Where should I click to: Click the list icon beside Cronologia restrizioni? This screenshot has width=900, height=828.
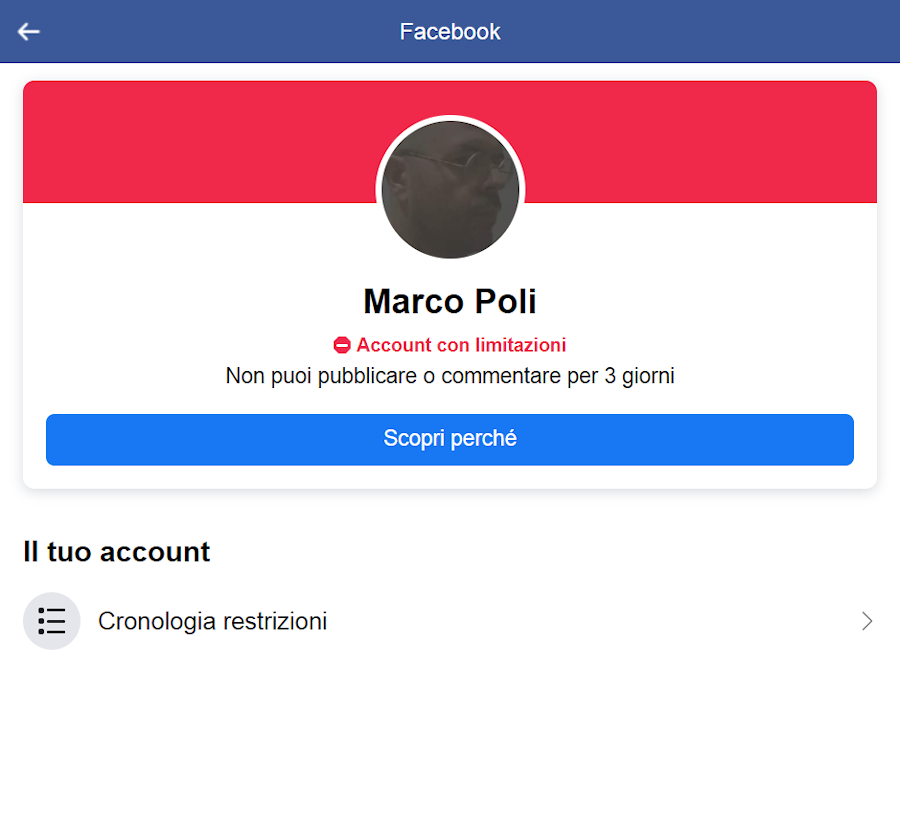(52, 621)
